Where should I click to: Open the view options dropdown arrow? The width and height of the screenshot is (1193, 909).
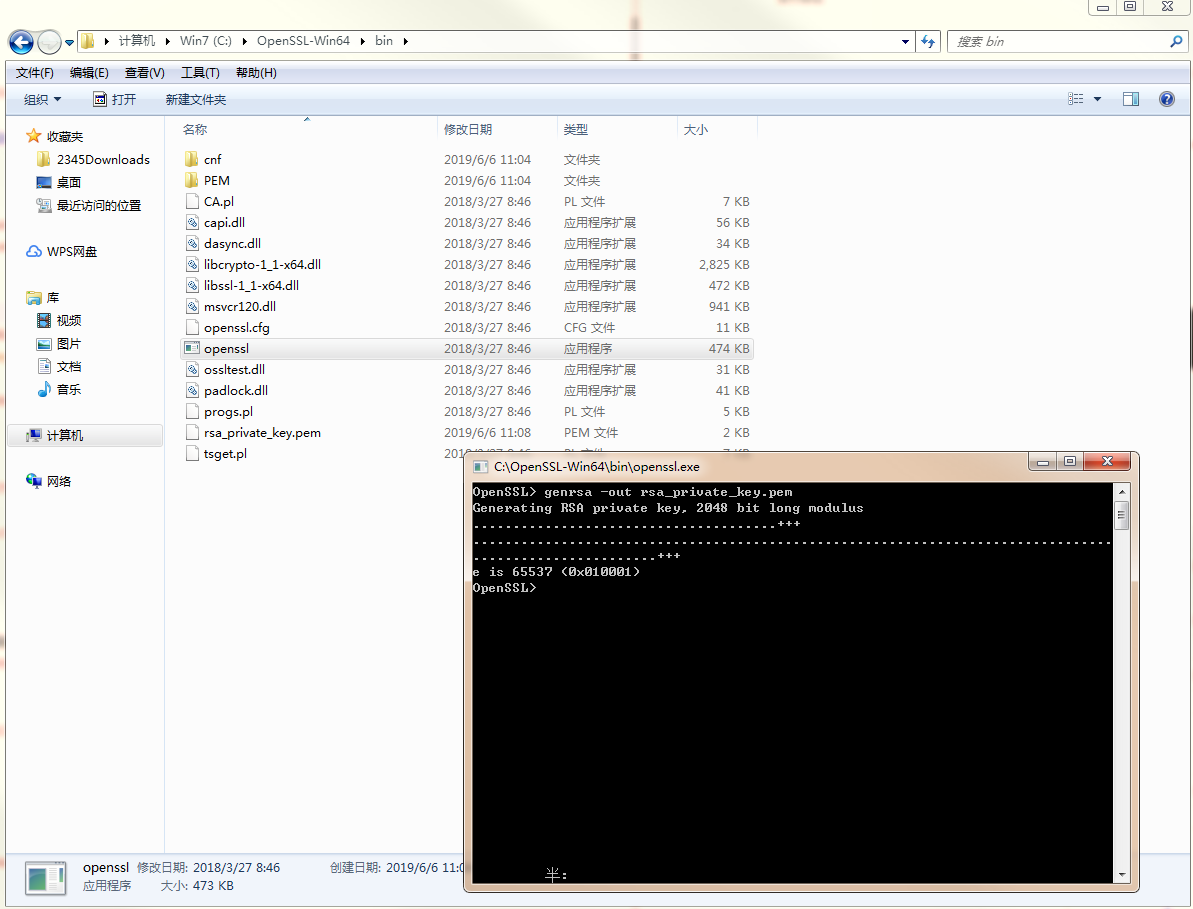tap(1097, 99)
